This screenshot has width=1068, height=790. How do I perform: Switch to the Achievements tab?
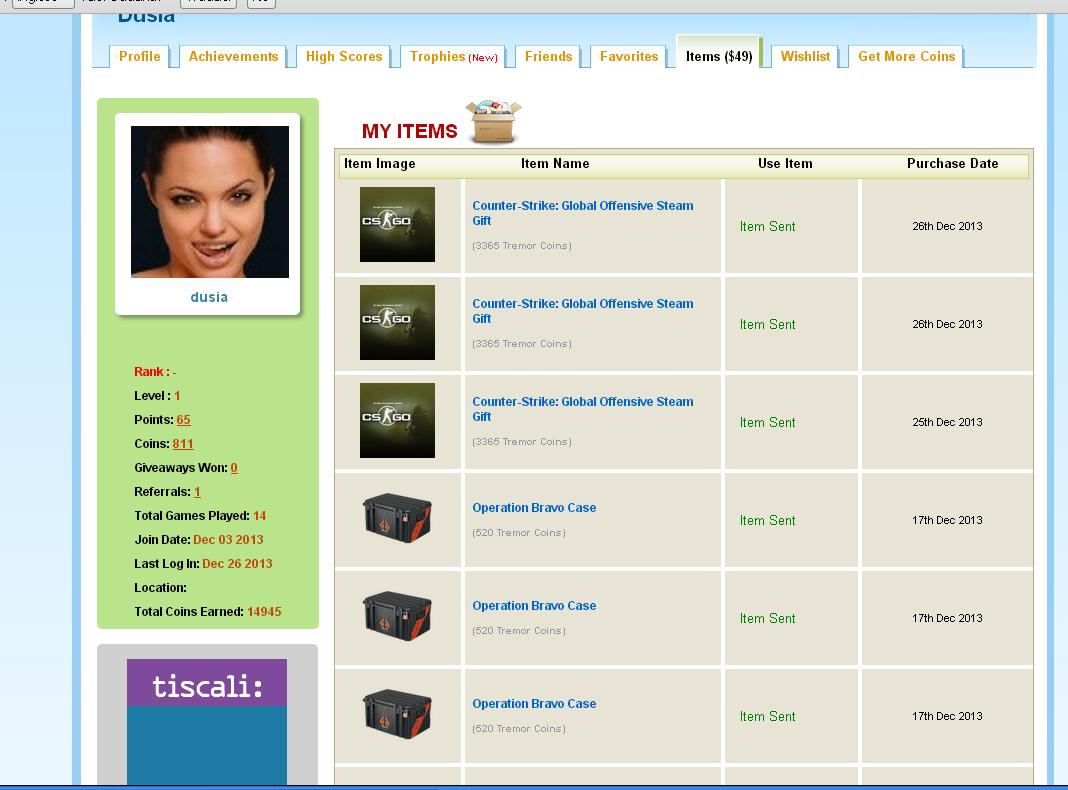233,57
